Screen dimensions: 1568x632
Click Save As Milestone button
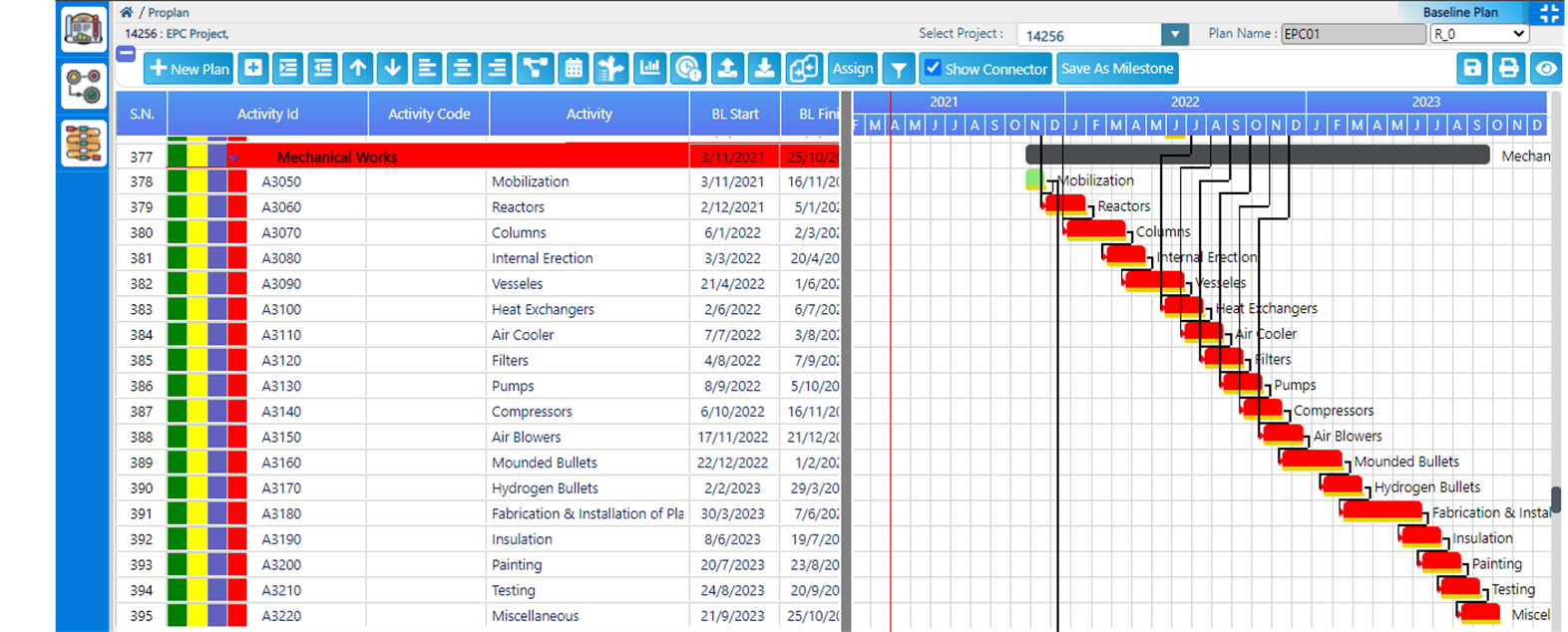pyautogui.click(x=1117, y=68)
